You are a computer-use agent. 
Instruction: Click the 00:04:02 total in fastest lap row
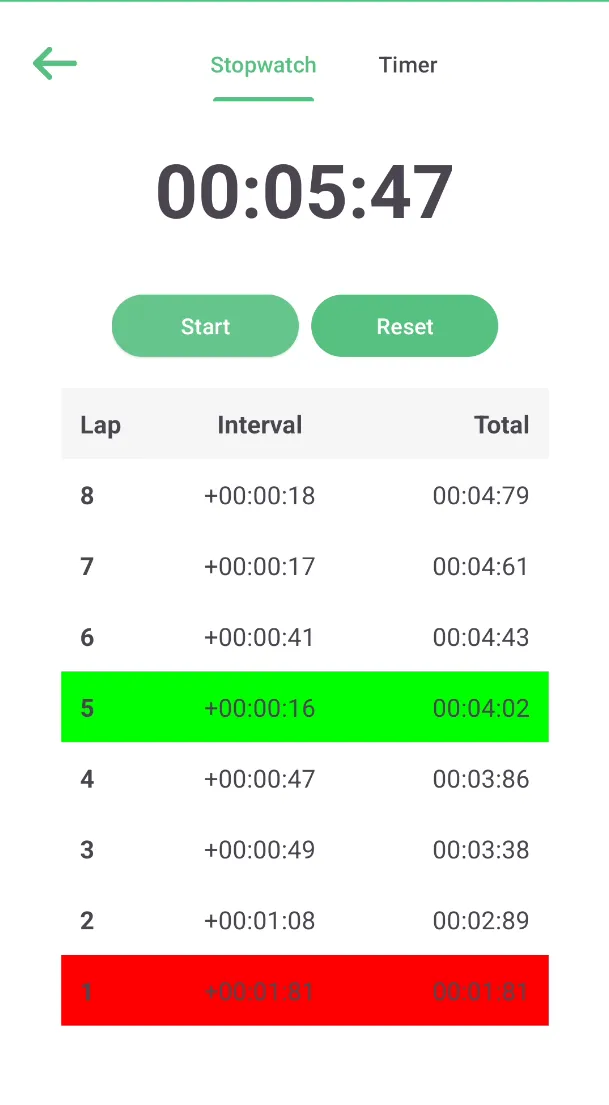click(481, 708)
